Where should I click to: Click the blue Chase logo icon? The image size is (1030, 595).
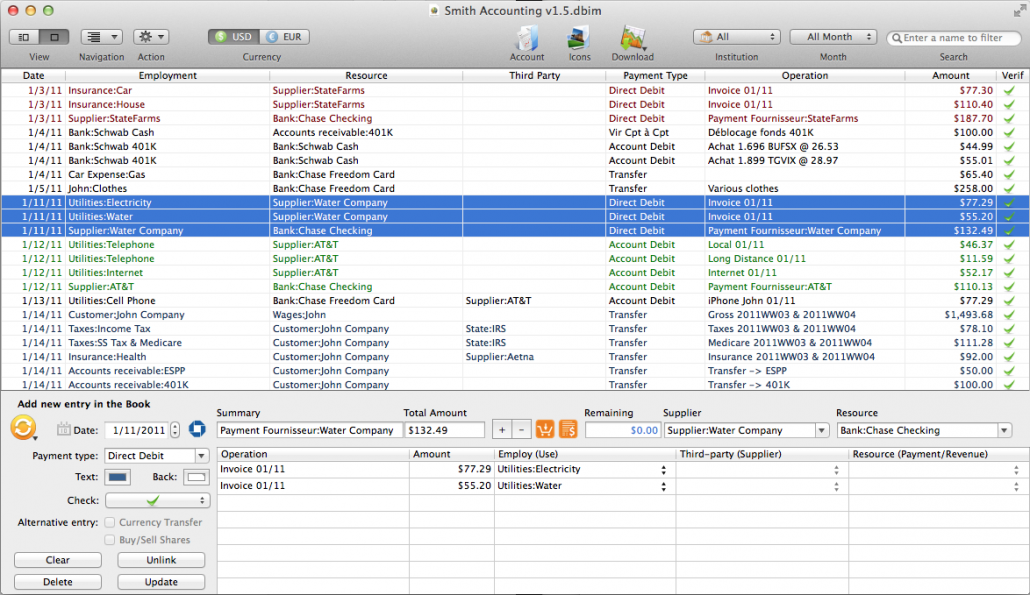click(197, 430)
